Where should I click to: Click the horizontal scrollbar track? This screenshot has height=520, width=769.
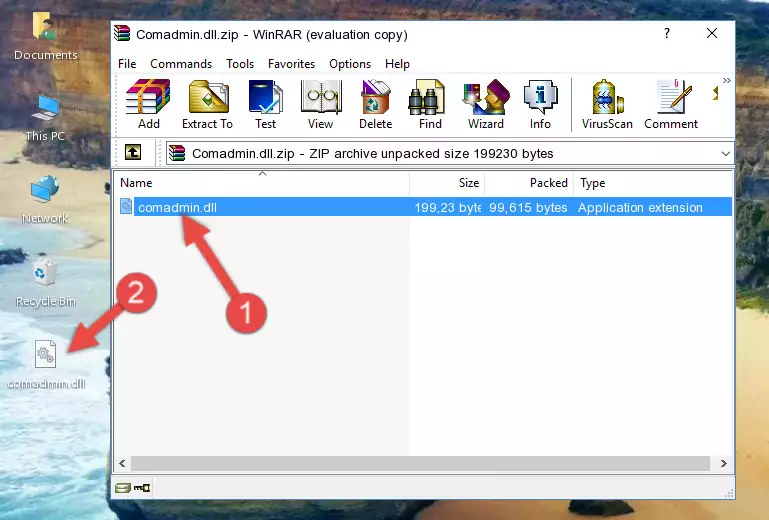tap(420, 463)
